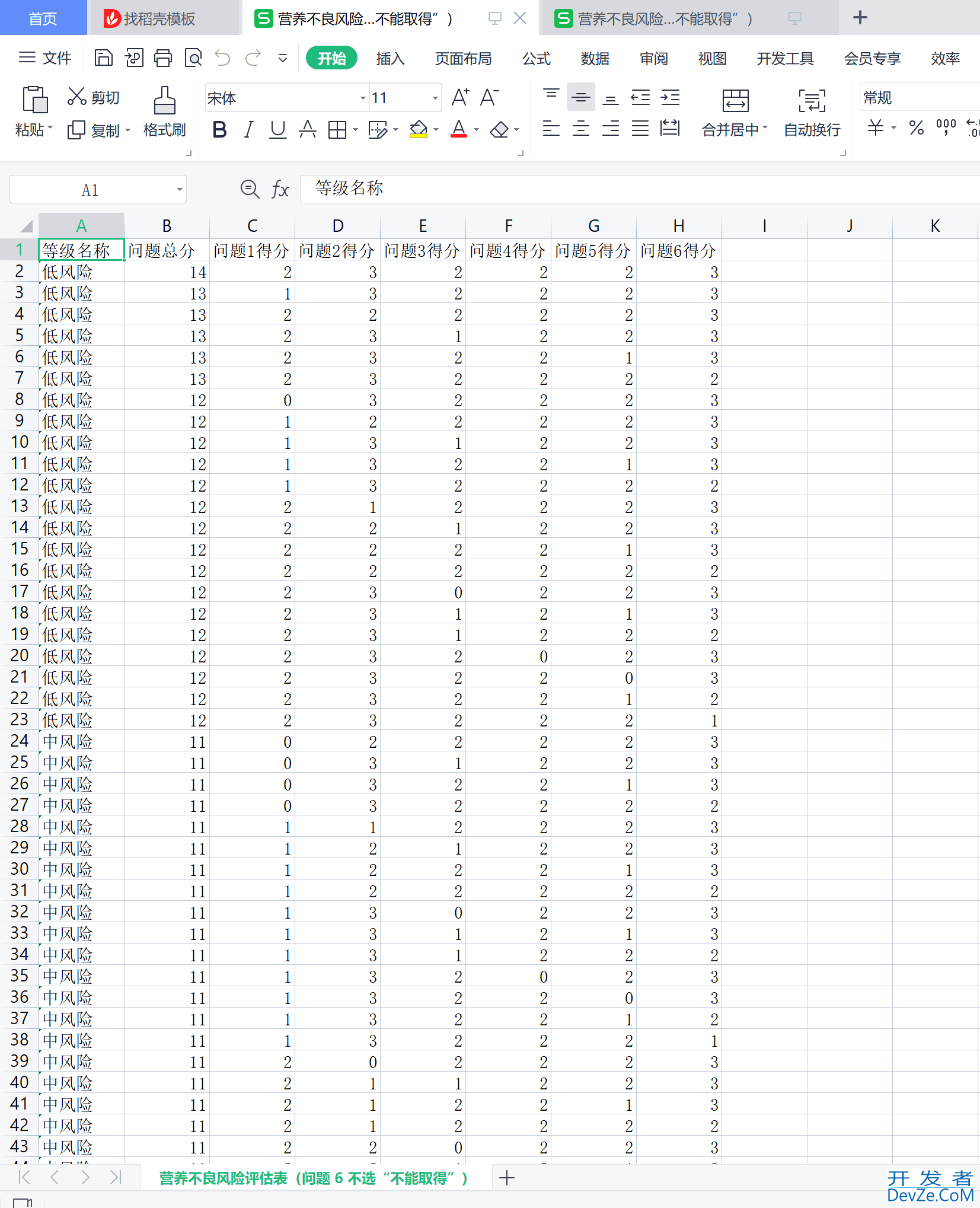Click the Cut scissors icon (剪切)
Viewport: 980px width, 1208px height.
[x=77, y=97]
